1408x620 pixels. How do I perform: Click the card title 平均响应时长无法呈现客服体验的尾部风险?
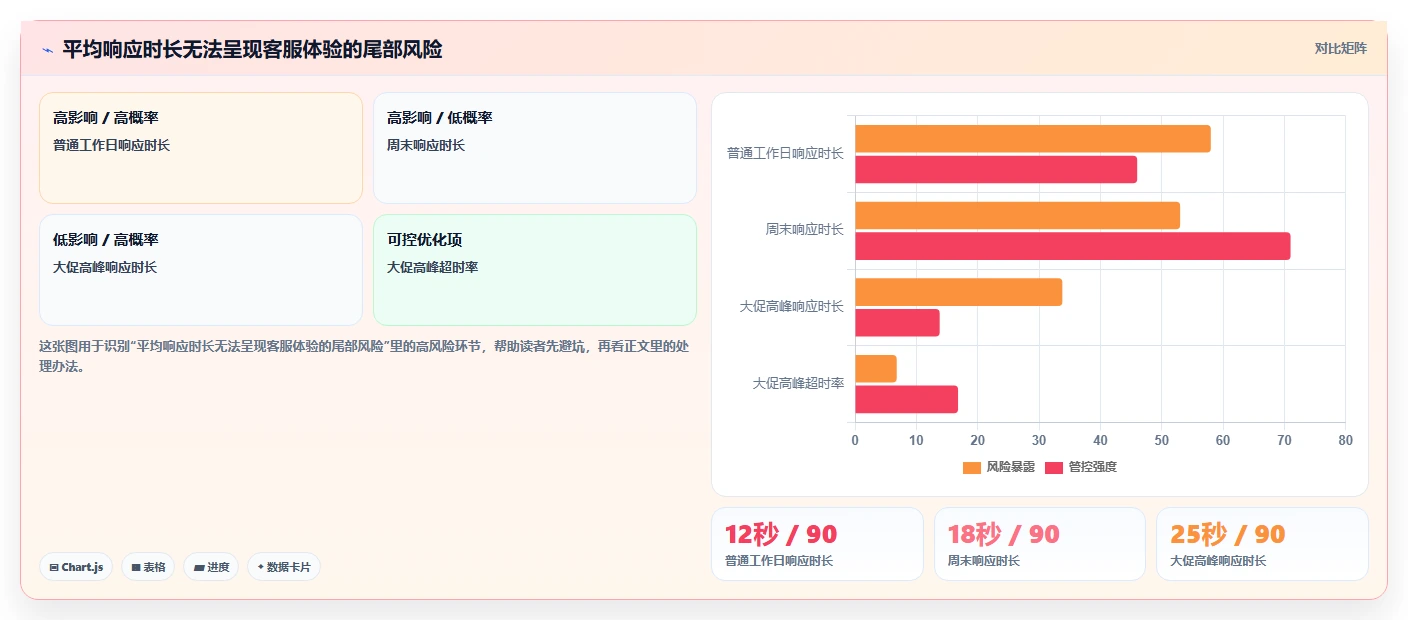(x=252, y=49)
